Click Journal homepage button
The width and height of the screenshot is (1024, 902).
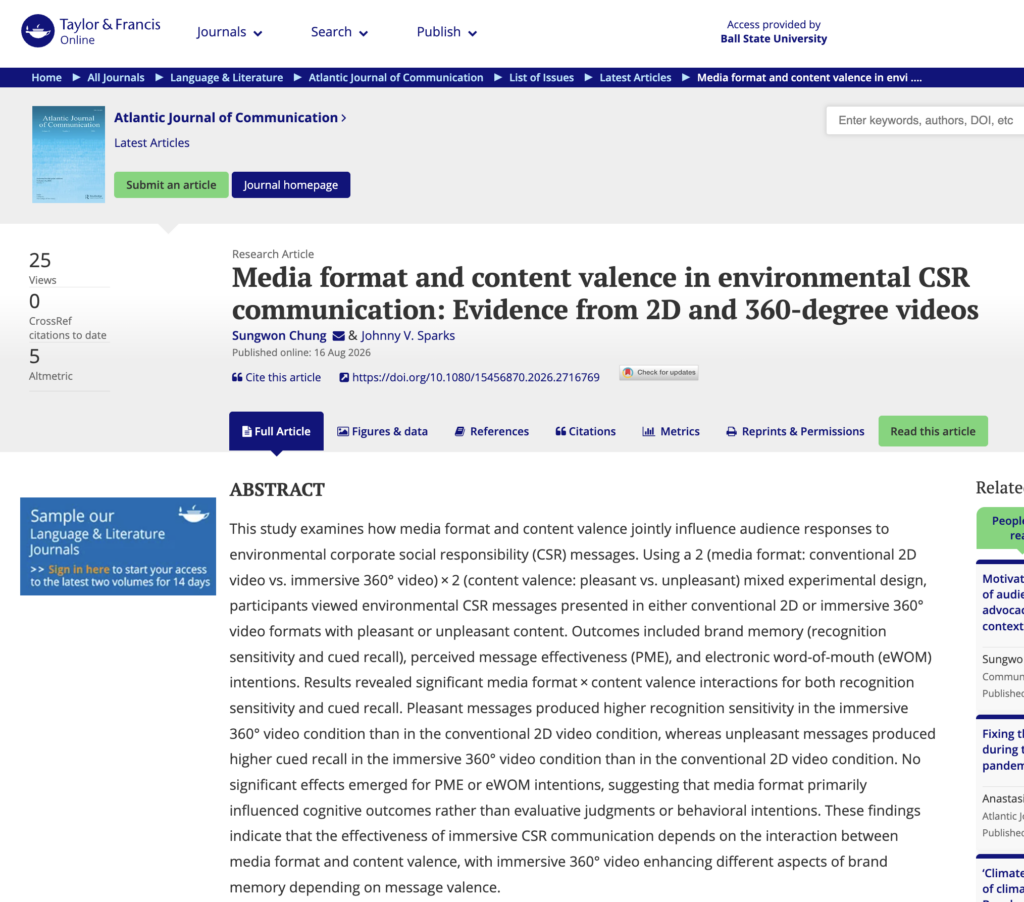[291, 185]
